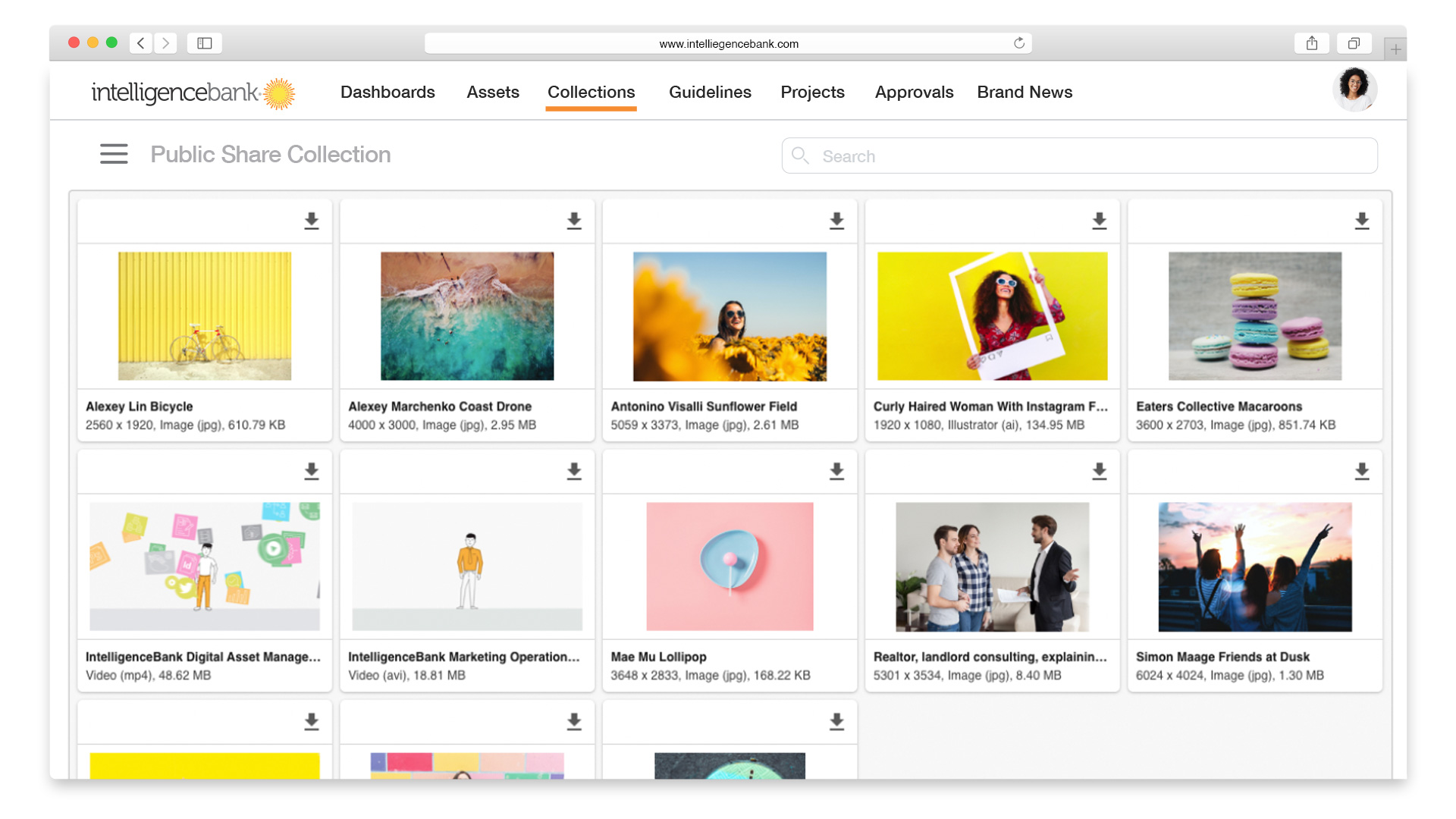Viewport: 1456px width, 819px height.
Task: Download the yellow asset in third row
Action: click(x=312, y=721)
